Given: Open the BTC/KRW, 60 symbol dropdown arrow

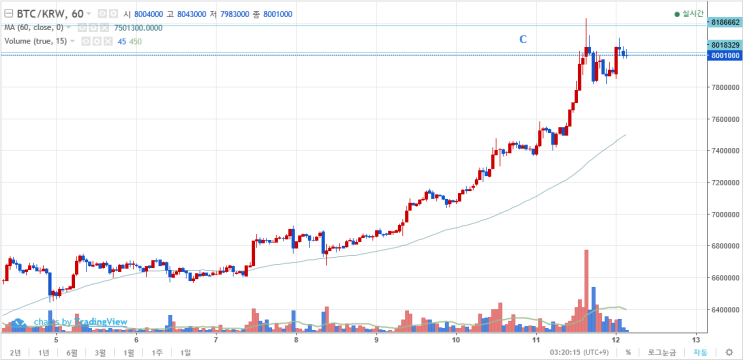Looking at the screenshot, I should coord(89,14).
